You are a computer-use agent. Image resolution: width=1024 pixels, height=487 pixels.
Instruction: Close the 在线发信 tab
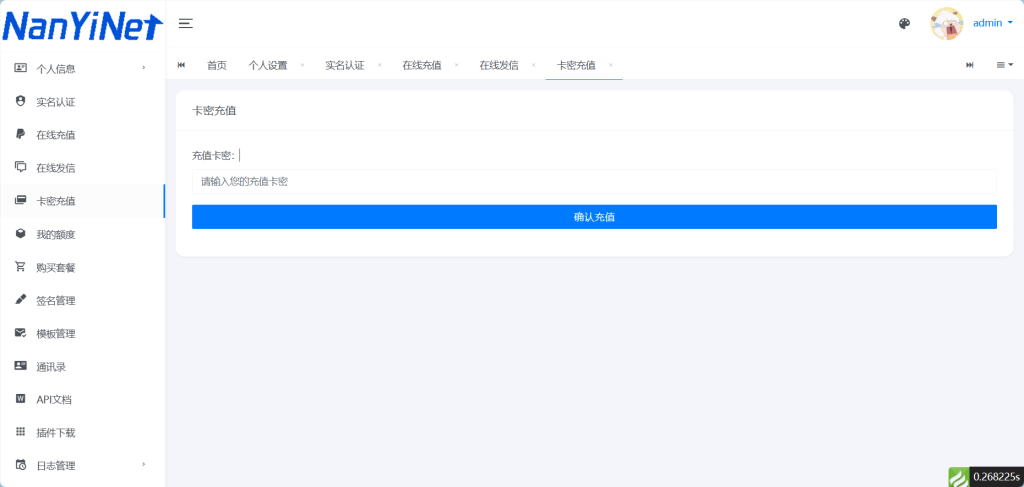click(534, 65)
